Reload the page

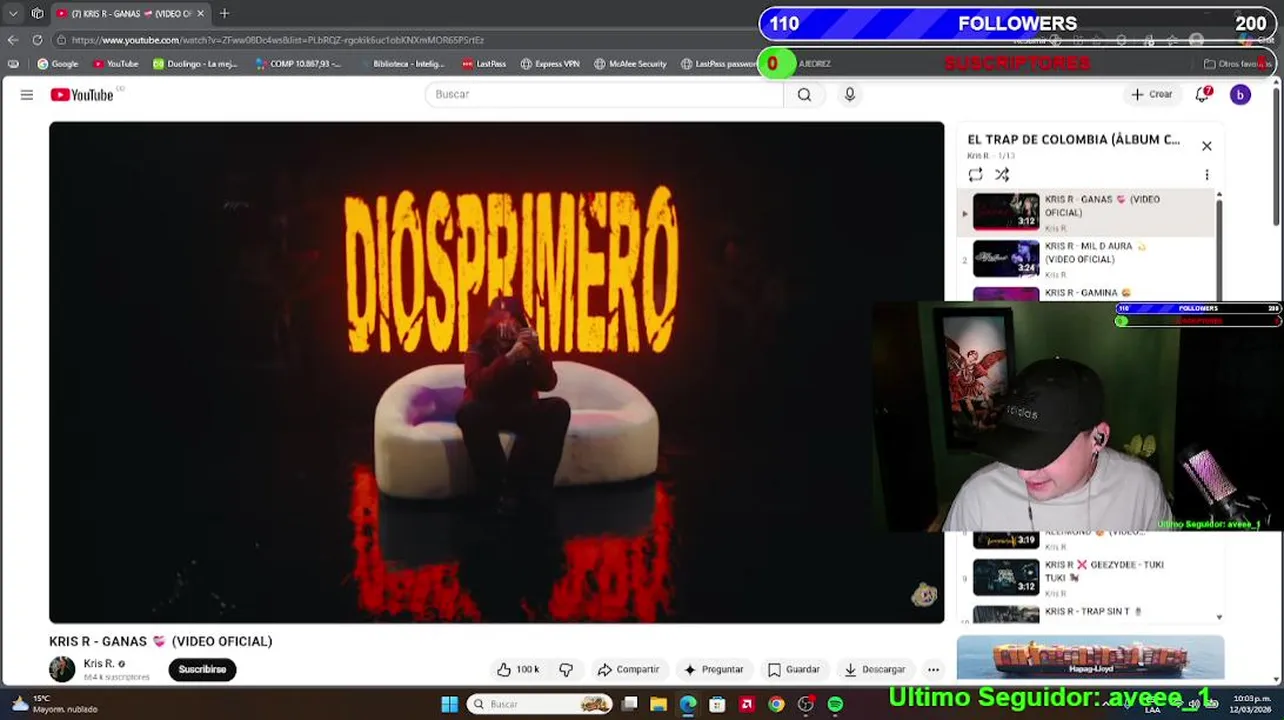[37, 40]
